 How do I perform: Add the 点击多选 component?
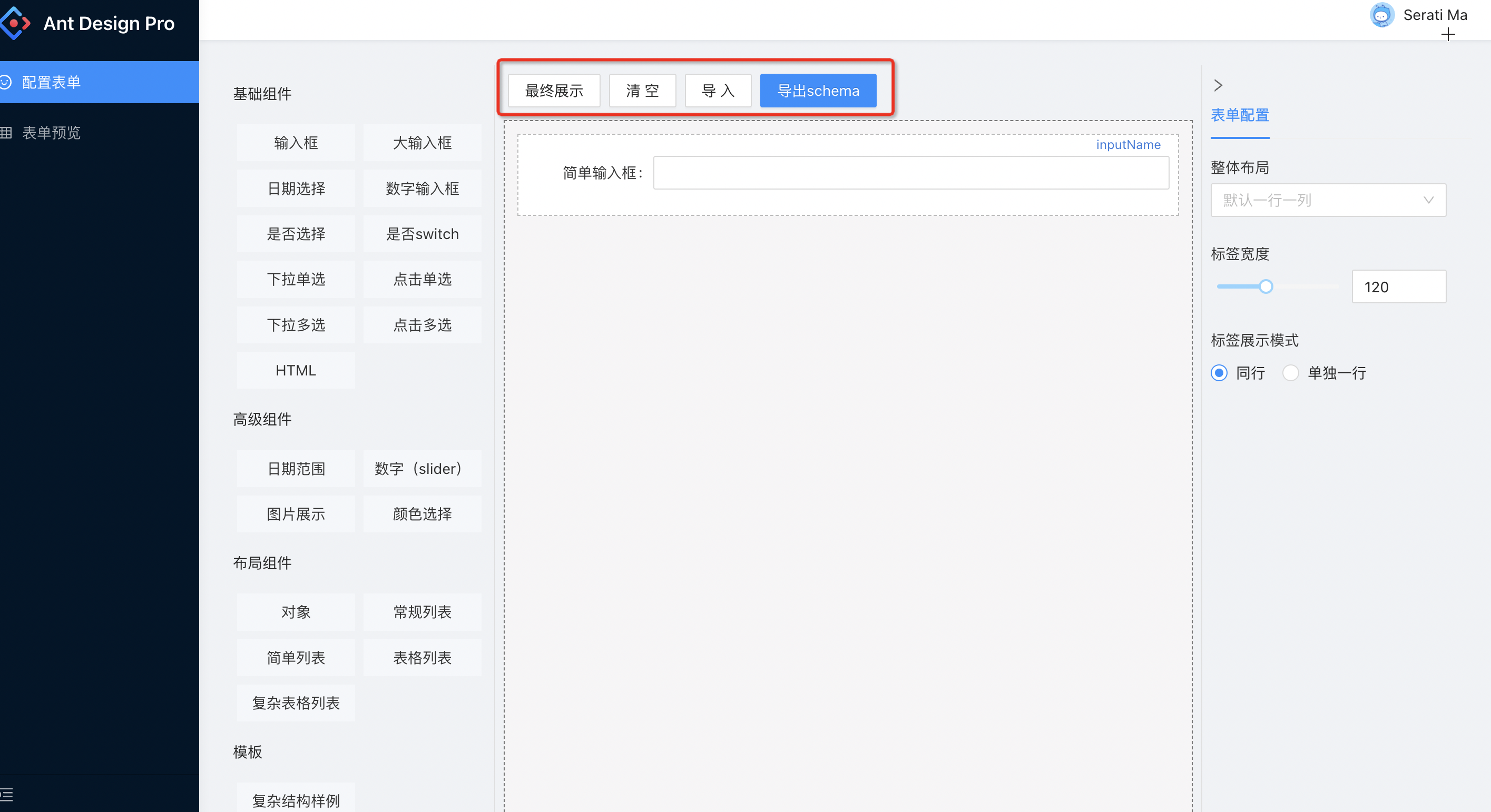(423, 325)
